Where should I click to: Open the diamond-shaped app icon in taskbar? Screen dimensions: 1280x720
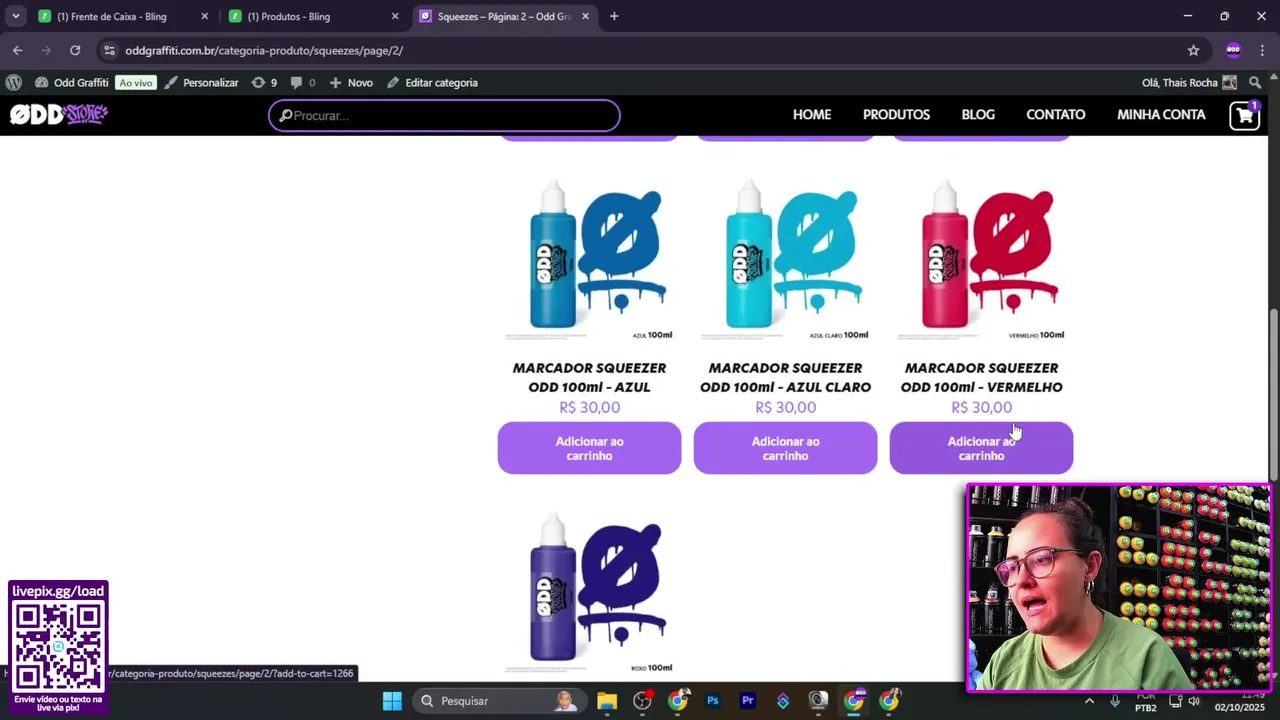click(x=783, y=701)
